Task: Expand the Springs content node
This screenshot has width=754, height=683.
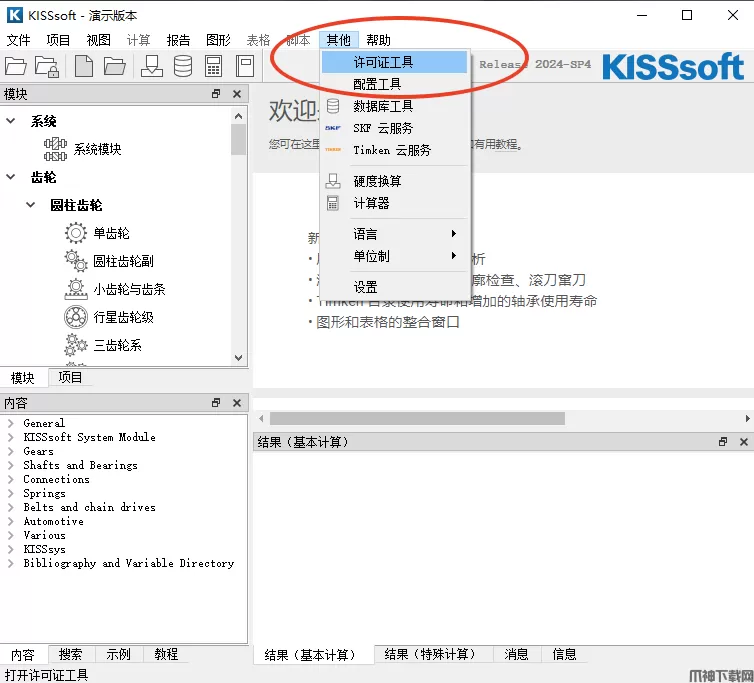Action: tap(11, 493)
